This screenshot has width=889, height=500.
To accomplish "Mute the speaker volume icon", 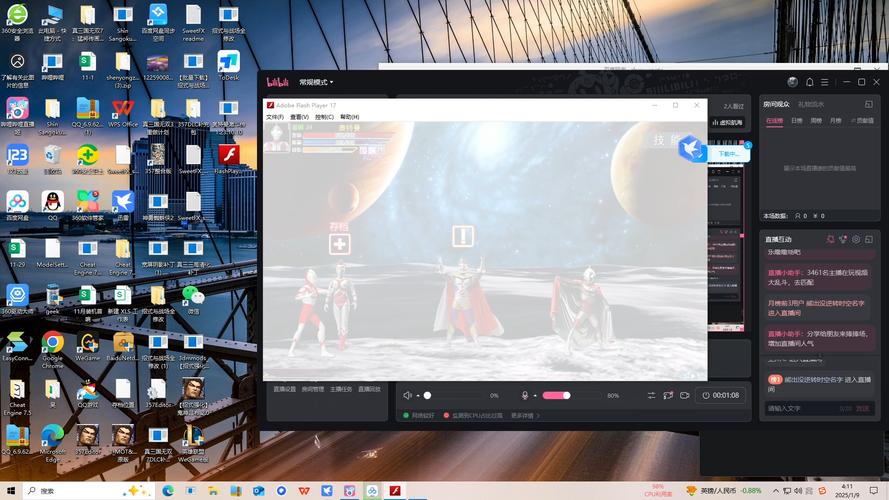I will pos(407,395).
